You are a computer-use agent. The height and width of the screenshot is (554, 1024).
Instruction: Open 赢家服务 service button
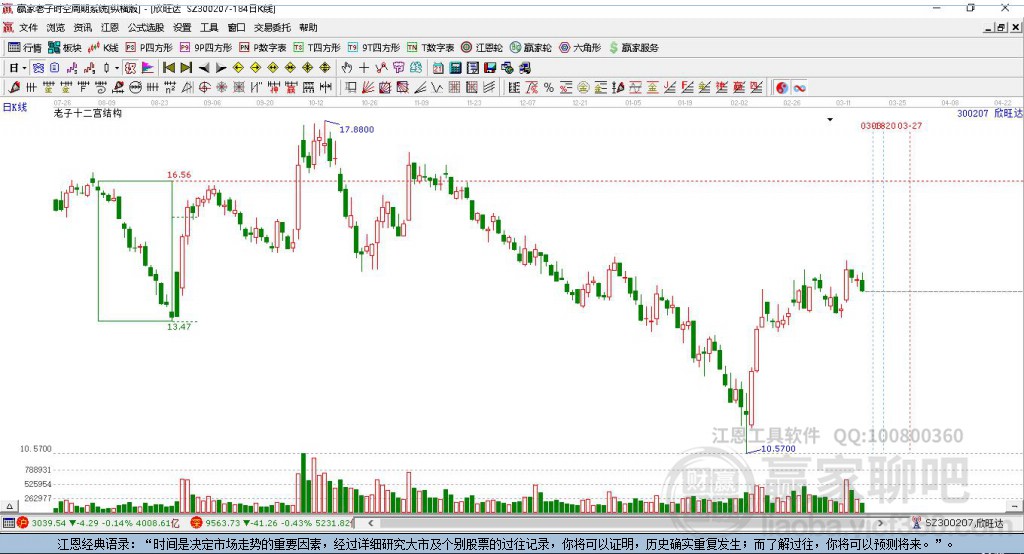pyautogui.click(x=633, y=48)
